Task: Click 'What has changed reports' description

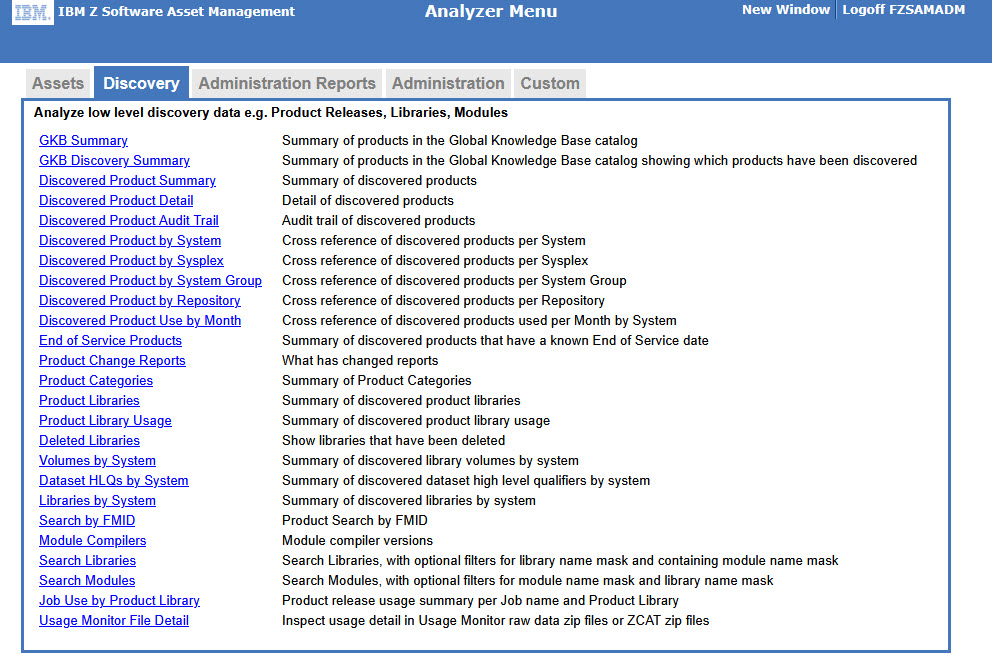Action: [360, 361]
